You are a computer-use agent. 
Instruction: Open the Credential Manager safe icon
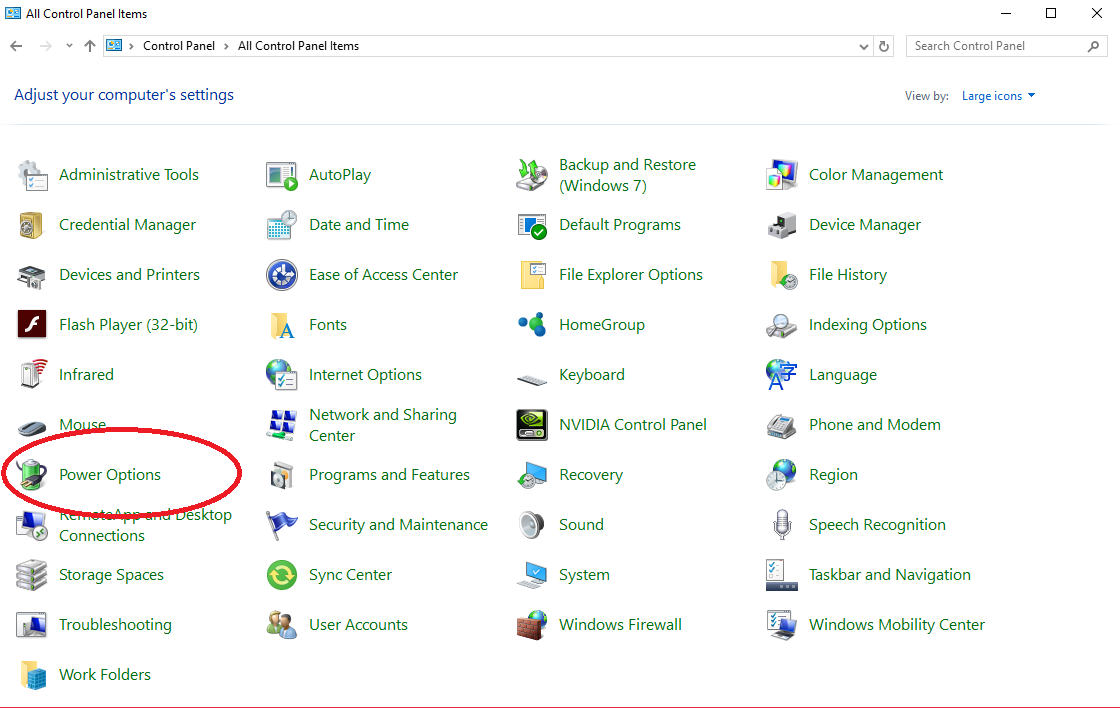(x=32, y=225)
